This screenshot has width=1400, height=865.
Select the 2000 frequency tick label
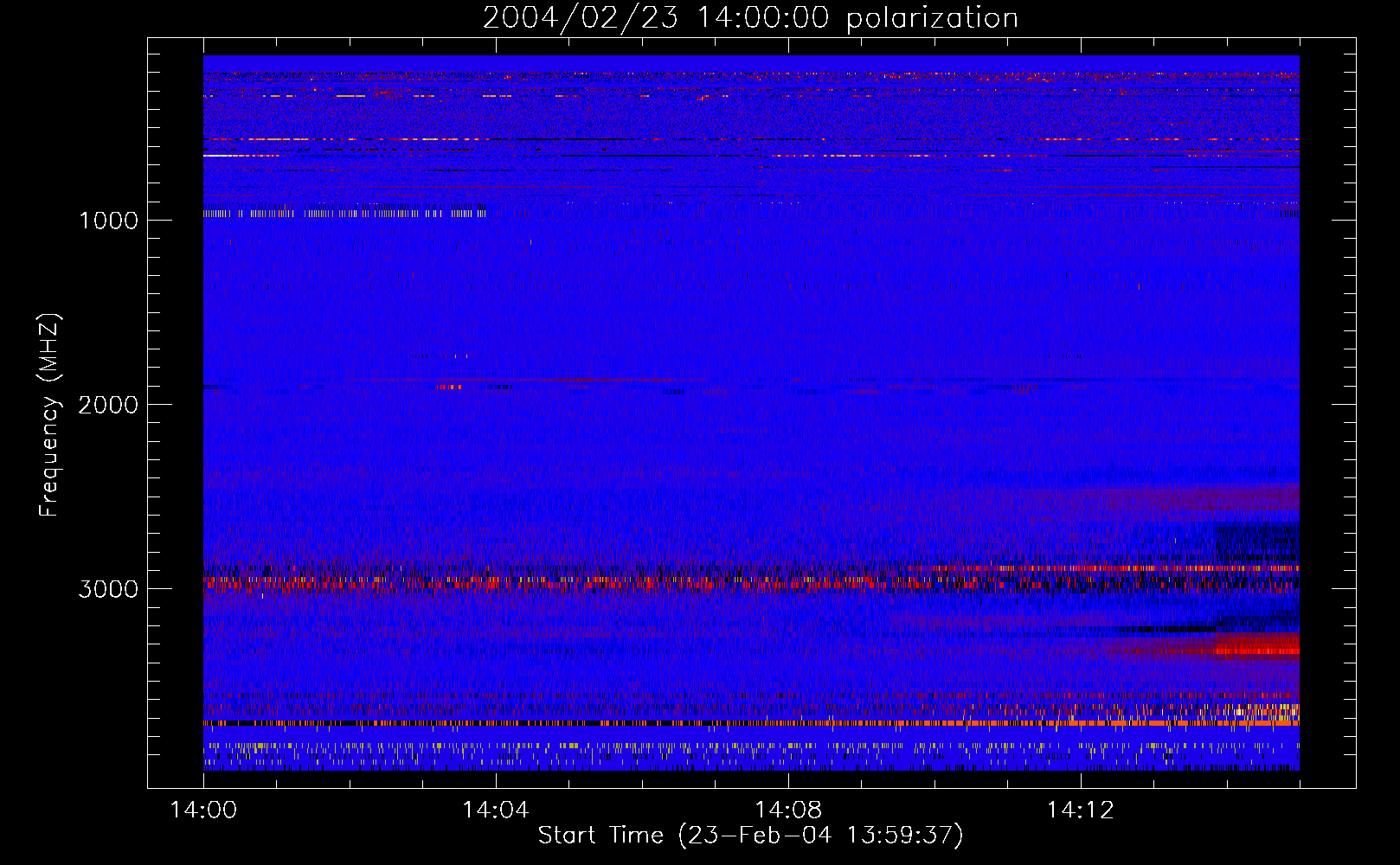pos(108,405)
